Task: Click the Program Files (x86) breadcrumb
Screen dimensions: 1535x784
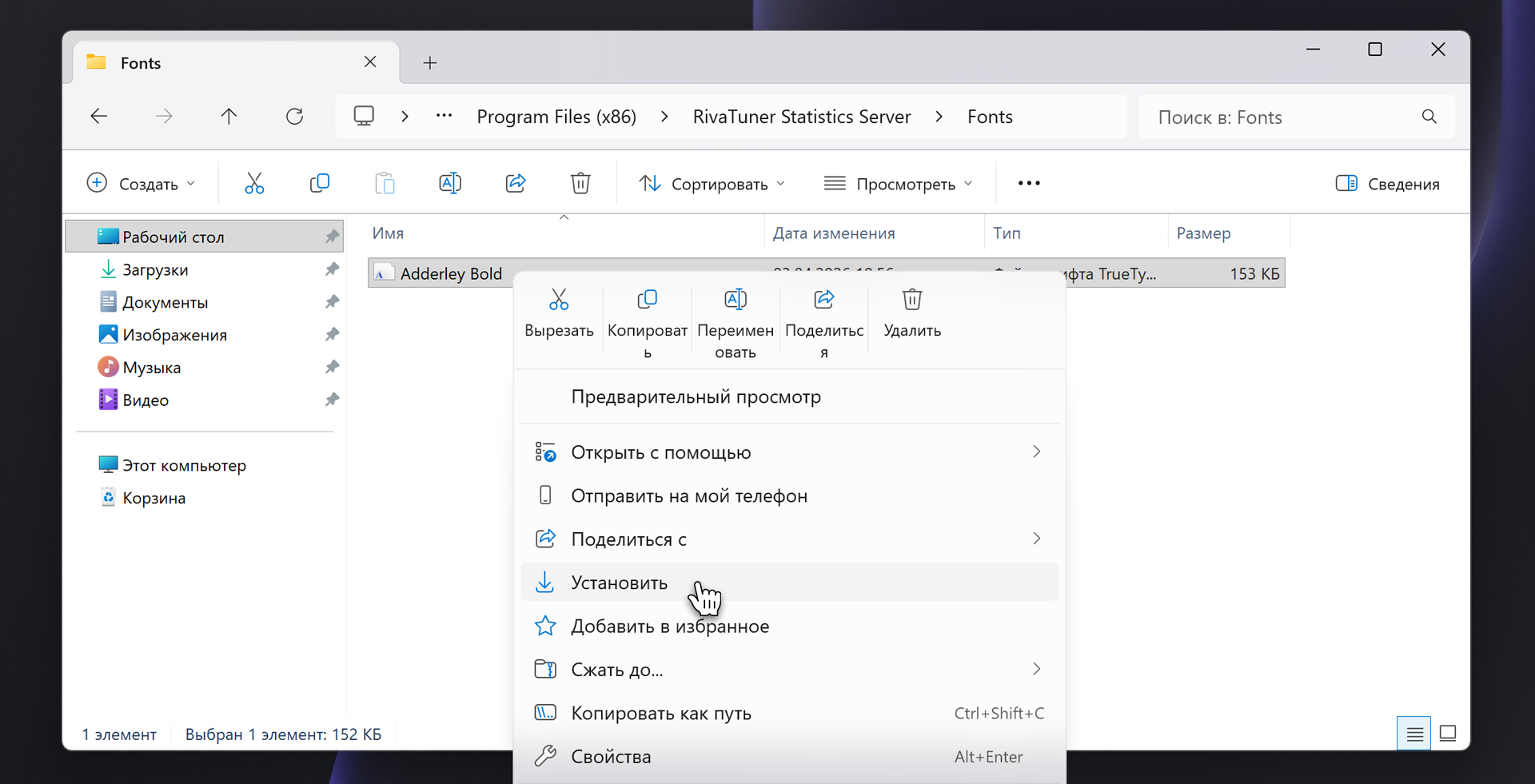Action: coord(556,117)
